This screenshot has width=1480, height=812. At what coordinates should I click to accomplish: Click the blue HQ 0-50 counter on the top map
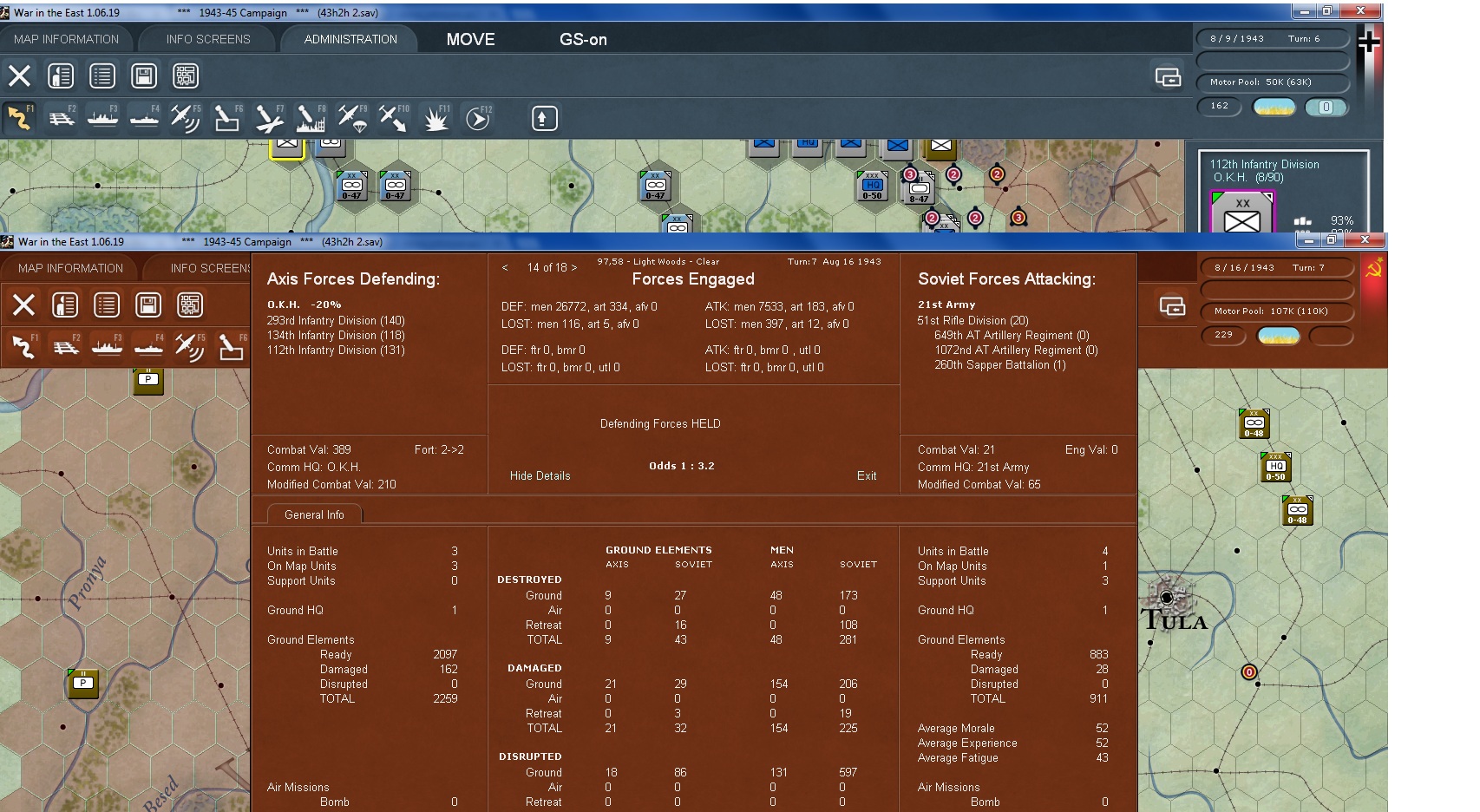pos(872,186)
